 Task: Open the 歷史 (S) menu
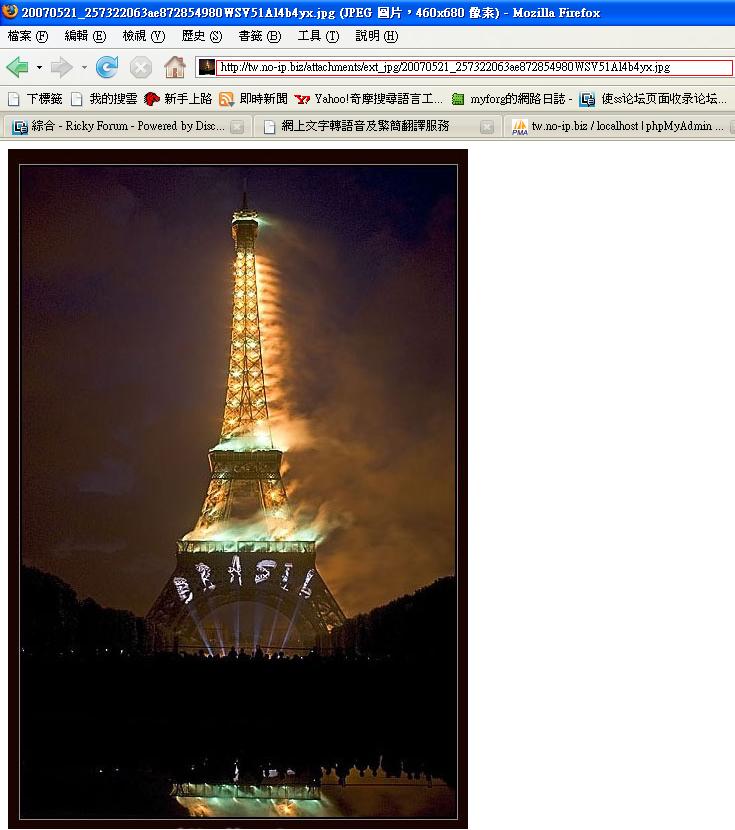[x=202, y=36]
